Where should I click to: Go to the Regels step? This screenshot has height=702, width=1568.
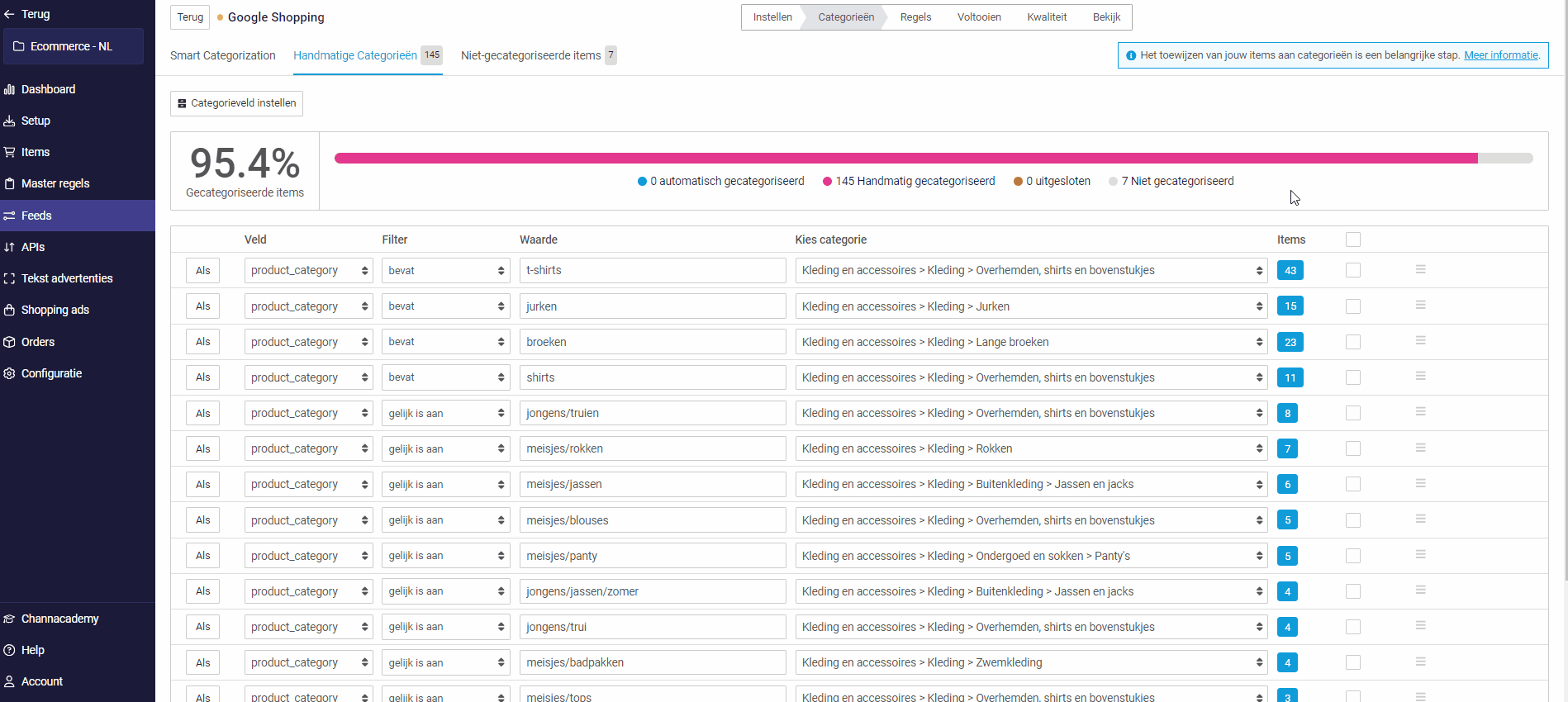coord(915,17)
